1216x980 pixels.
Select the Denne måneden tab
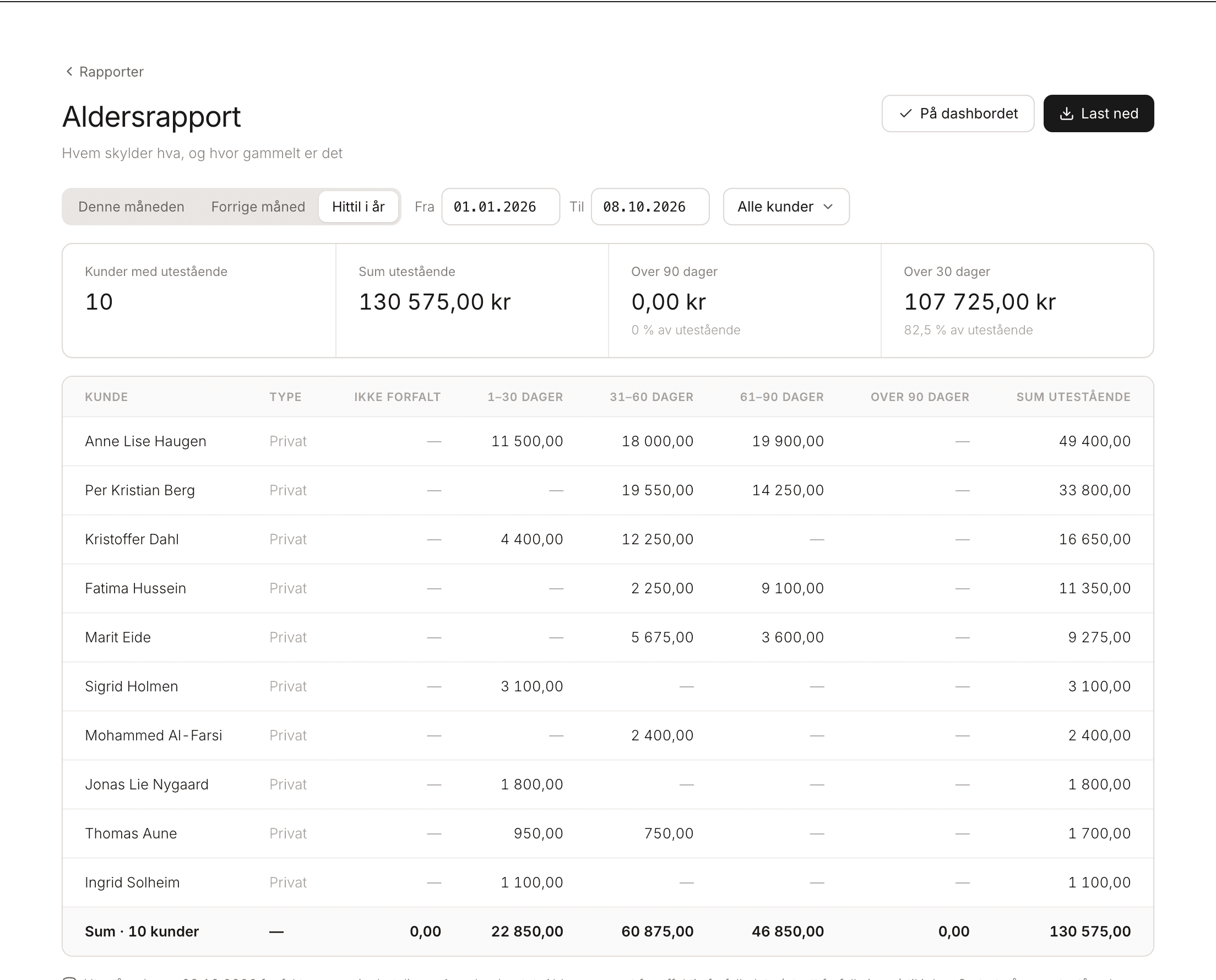click(x=131, y=207)
